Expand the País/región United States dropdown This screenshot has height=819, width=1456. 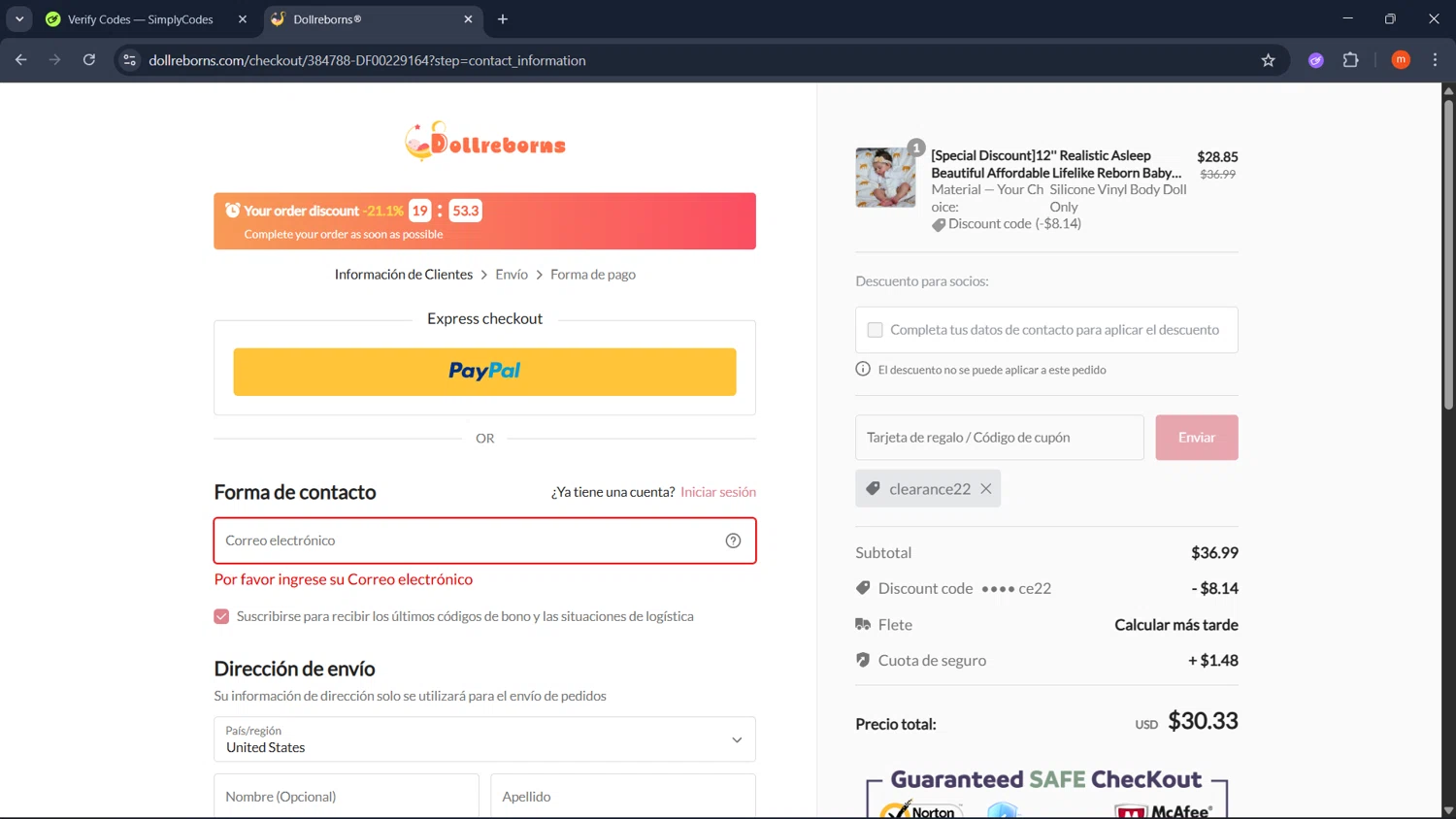pyautogui.click(x=484, y=739)
